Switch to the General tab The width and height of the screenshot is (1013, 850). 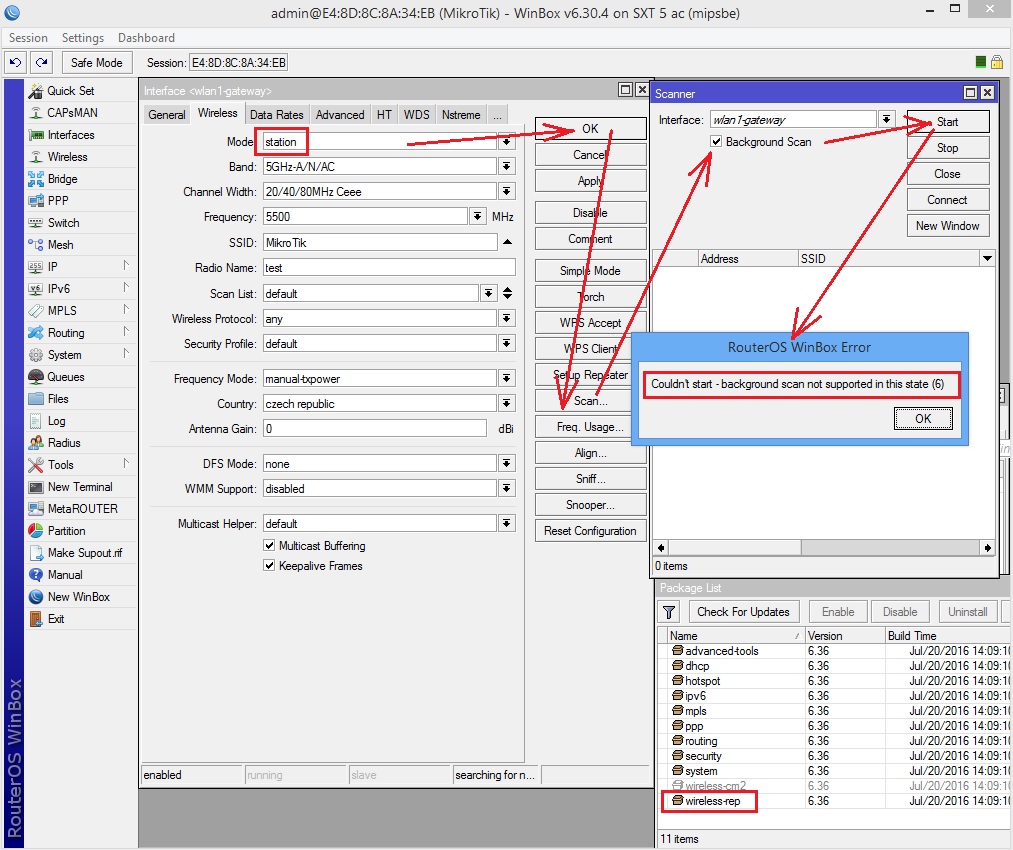click(x=167, y=115)
